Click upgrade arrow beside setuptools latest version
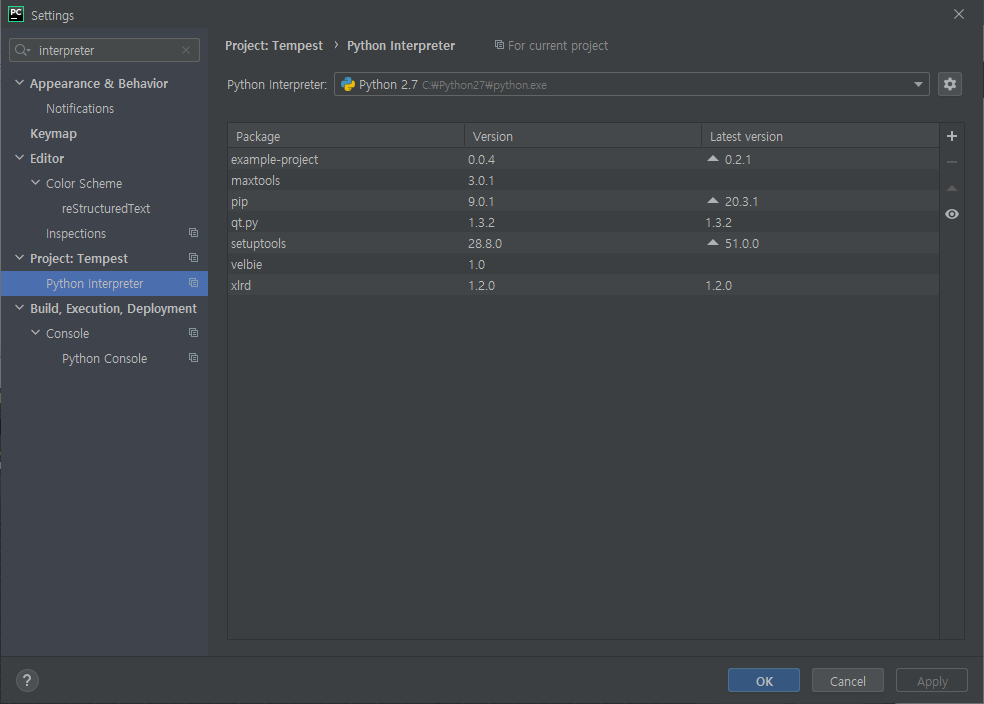Image resolution: width=984 pixels, height=704 pixels. click(x=712, y=243)
